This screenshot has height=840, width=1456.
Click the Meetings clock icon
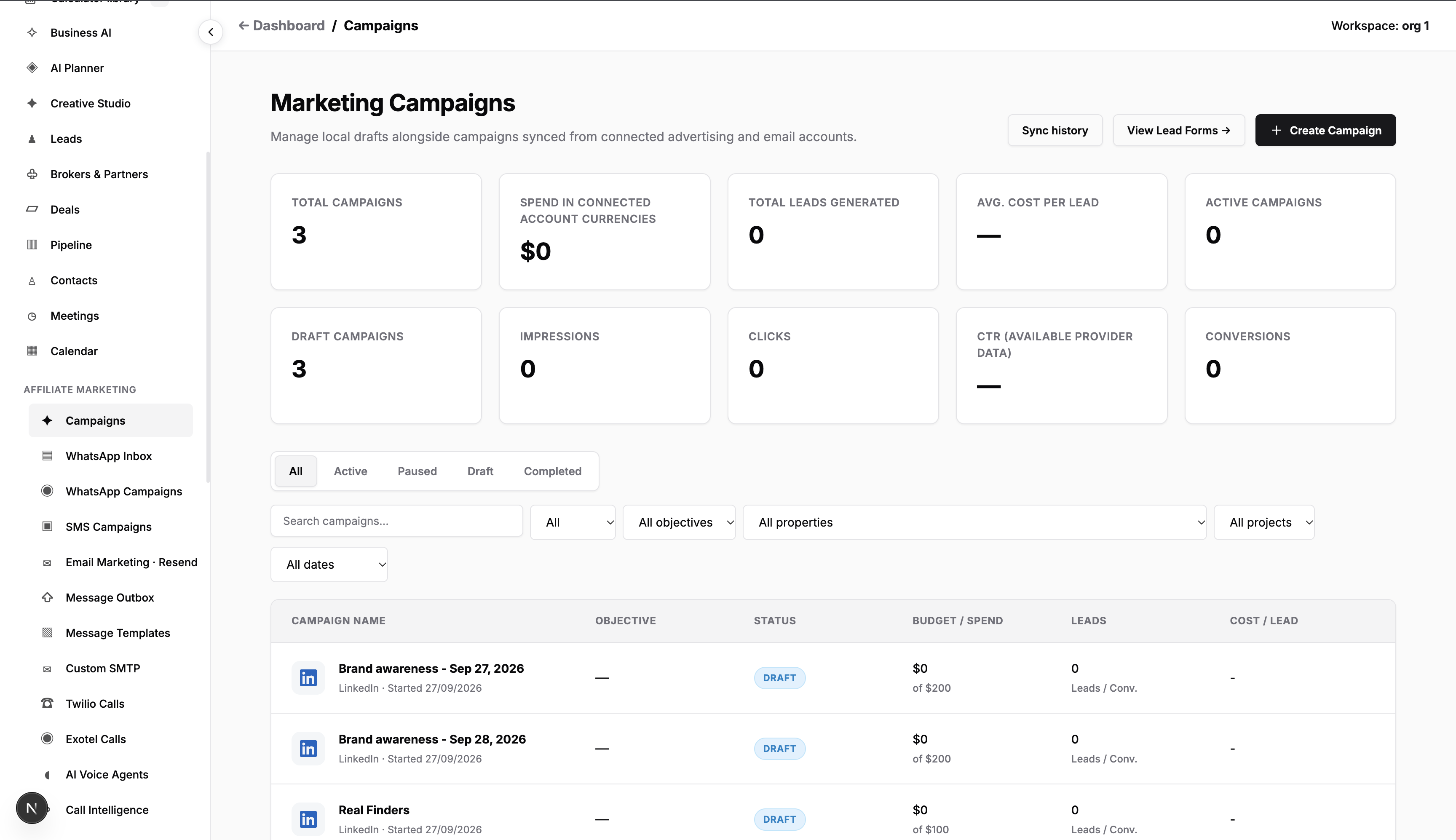32,316
